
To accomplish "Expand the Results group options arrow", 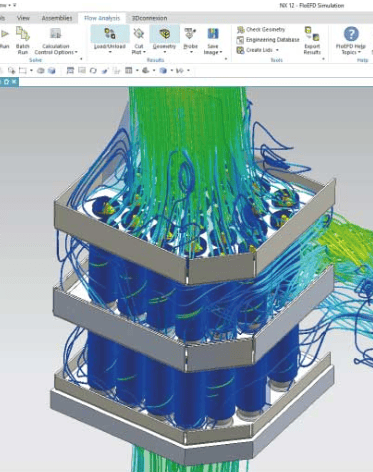I will (x=226, y=59).
